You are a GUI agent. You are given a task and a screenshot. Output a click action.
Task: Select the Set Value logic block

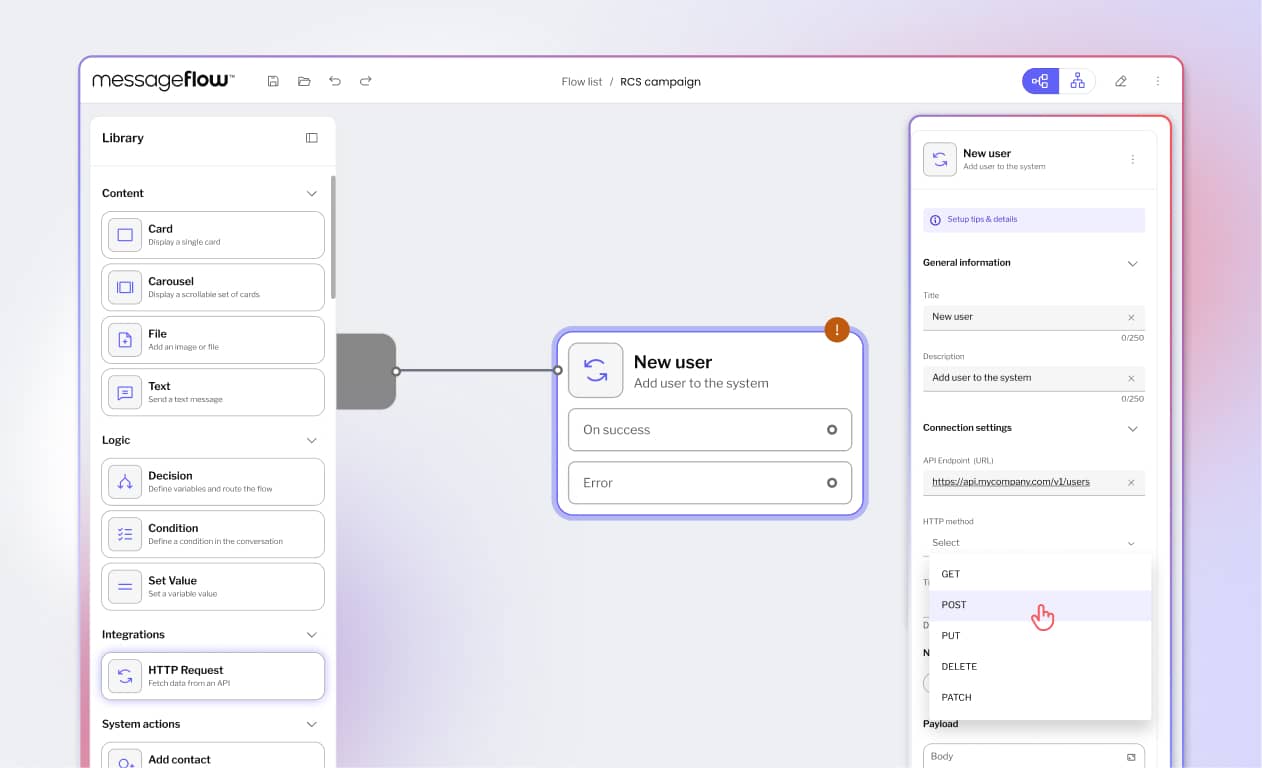(x=213, y=586)
